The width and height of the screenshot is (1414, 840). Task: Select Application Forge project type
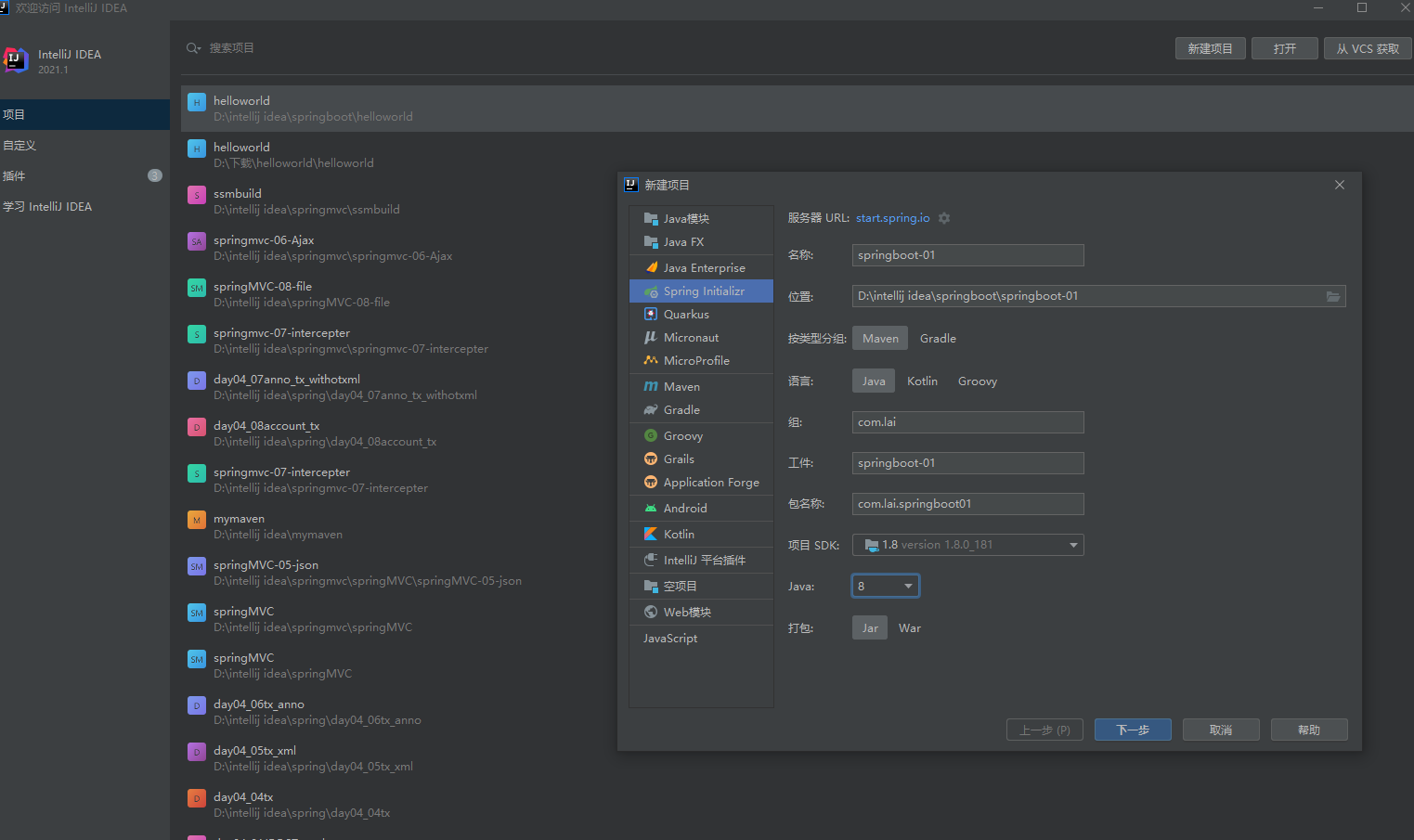pyautogui.click(x=701, y=483)
